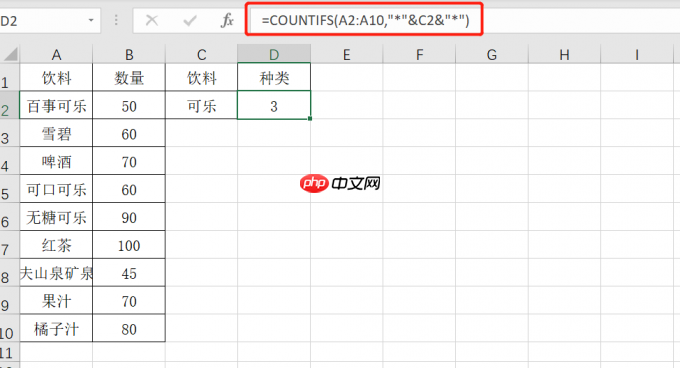This screenshot has width=680, height=368.
Task: Click cell containing 啤酒
Action: coord(56,161)
